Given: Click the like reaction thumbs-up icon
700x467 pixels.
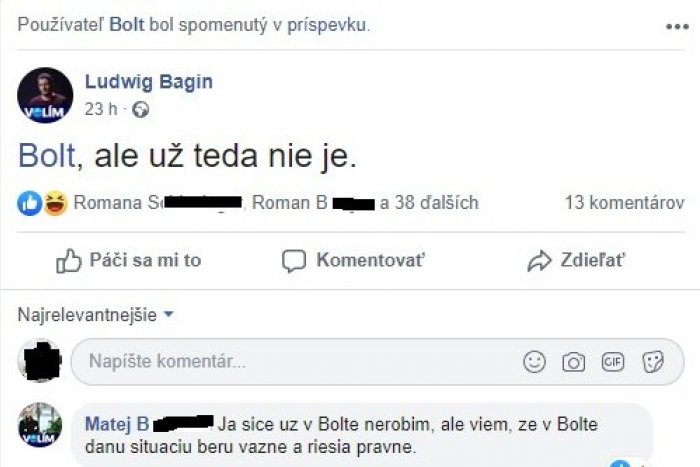Looking at the screenshot, I should click(30, 204).
